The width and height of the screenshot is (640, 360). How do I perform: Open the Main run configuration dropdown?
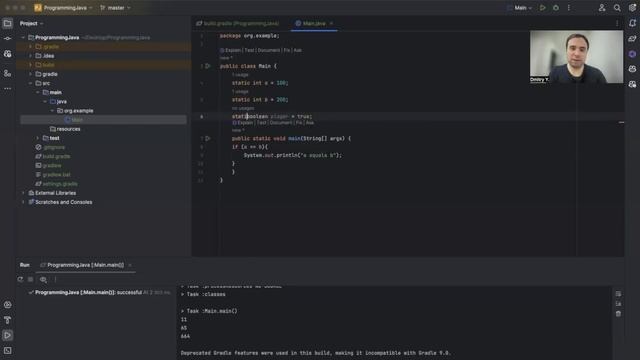[520, 8]
